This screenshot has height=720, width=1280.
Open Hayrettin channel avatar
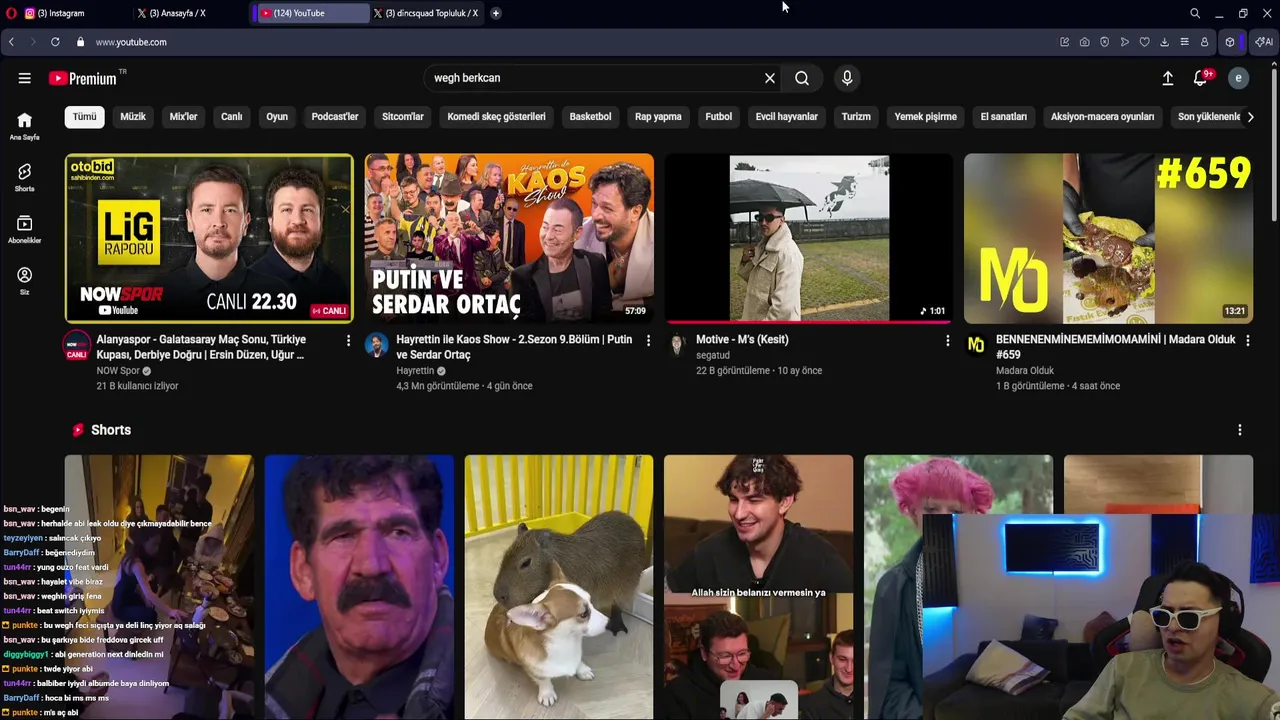click(x=376, y=345)
